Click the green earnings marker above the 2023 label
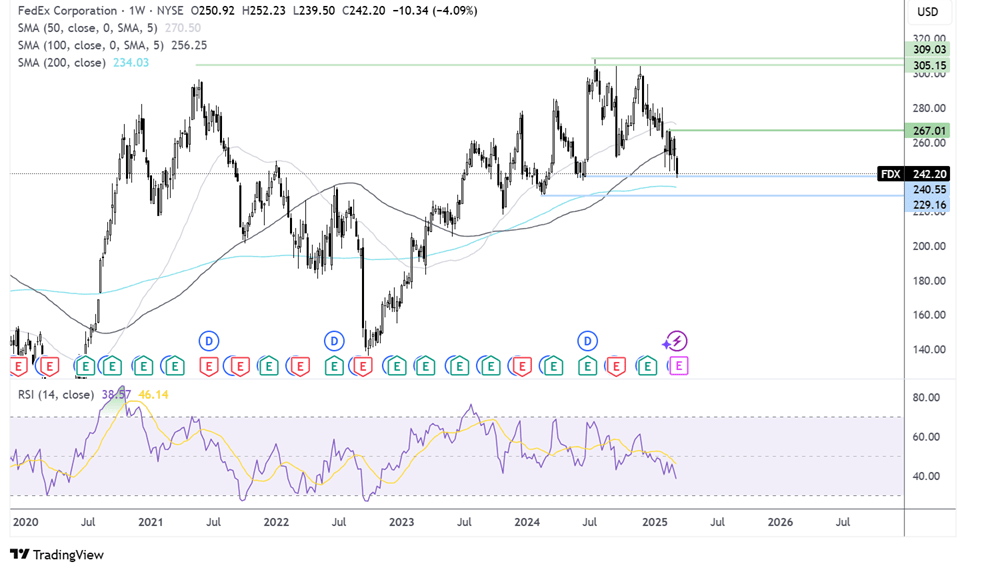This screenshot has width=984, height=572. tap(396, 365)
